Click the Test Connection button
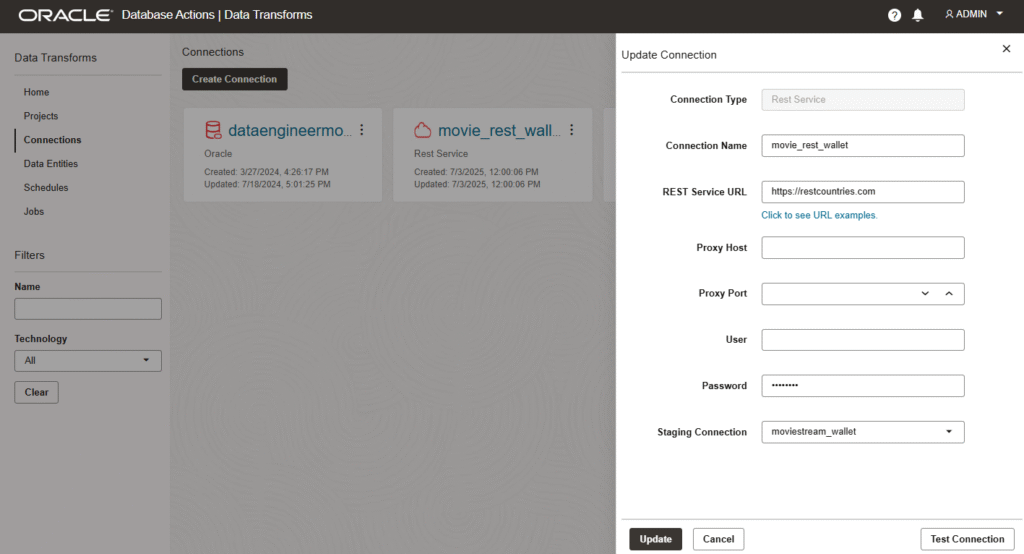Image resolution: width=1024 pixels, height=554 pixels. coord(966,539)
